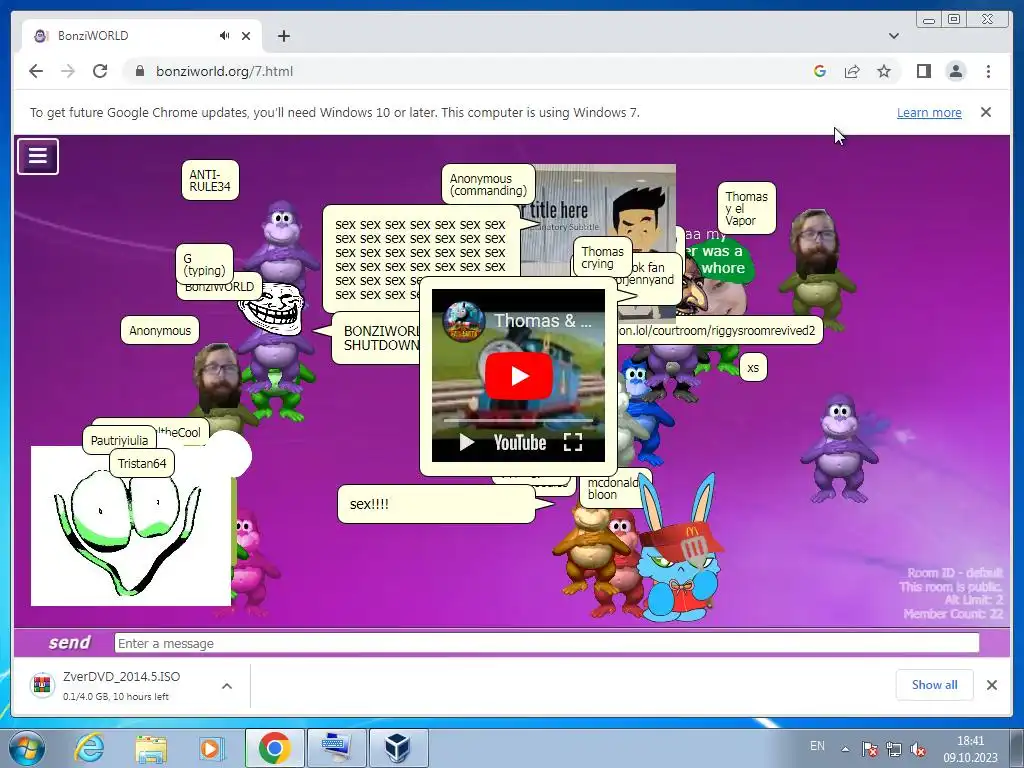Open on-screen keyboard taskbar app
Image resolution: width=1024 pixels, height=768 pixels.
(337, 748)
